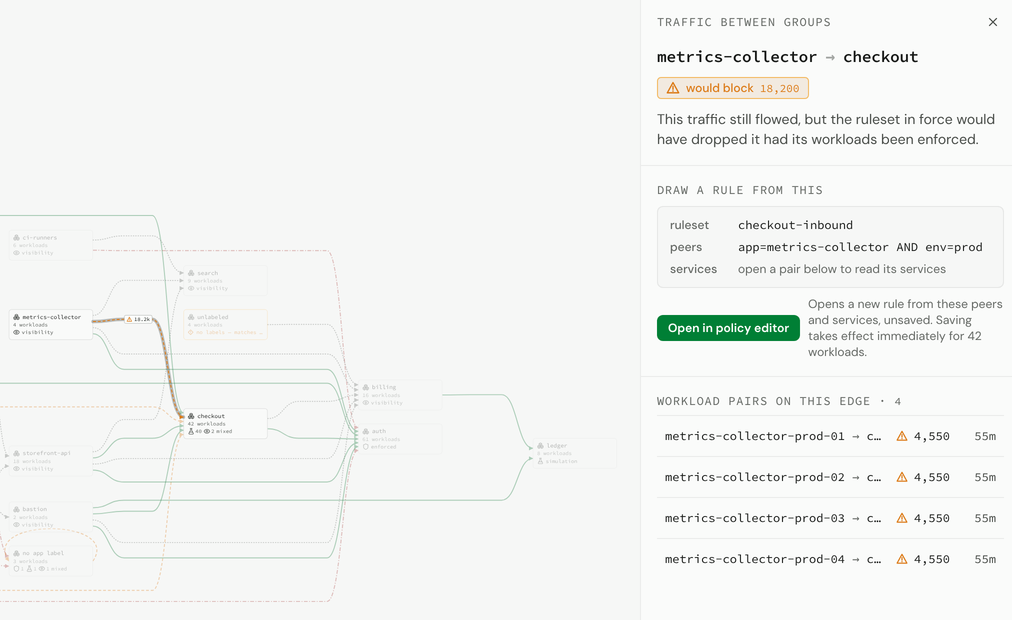Select the ci-runners group node
Screen dimensions: 1012x620
tap(51, 245)
